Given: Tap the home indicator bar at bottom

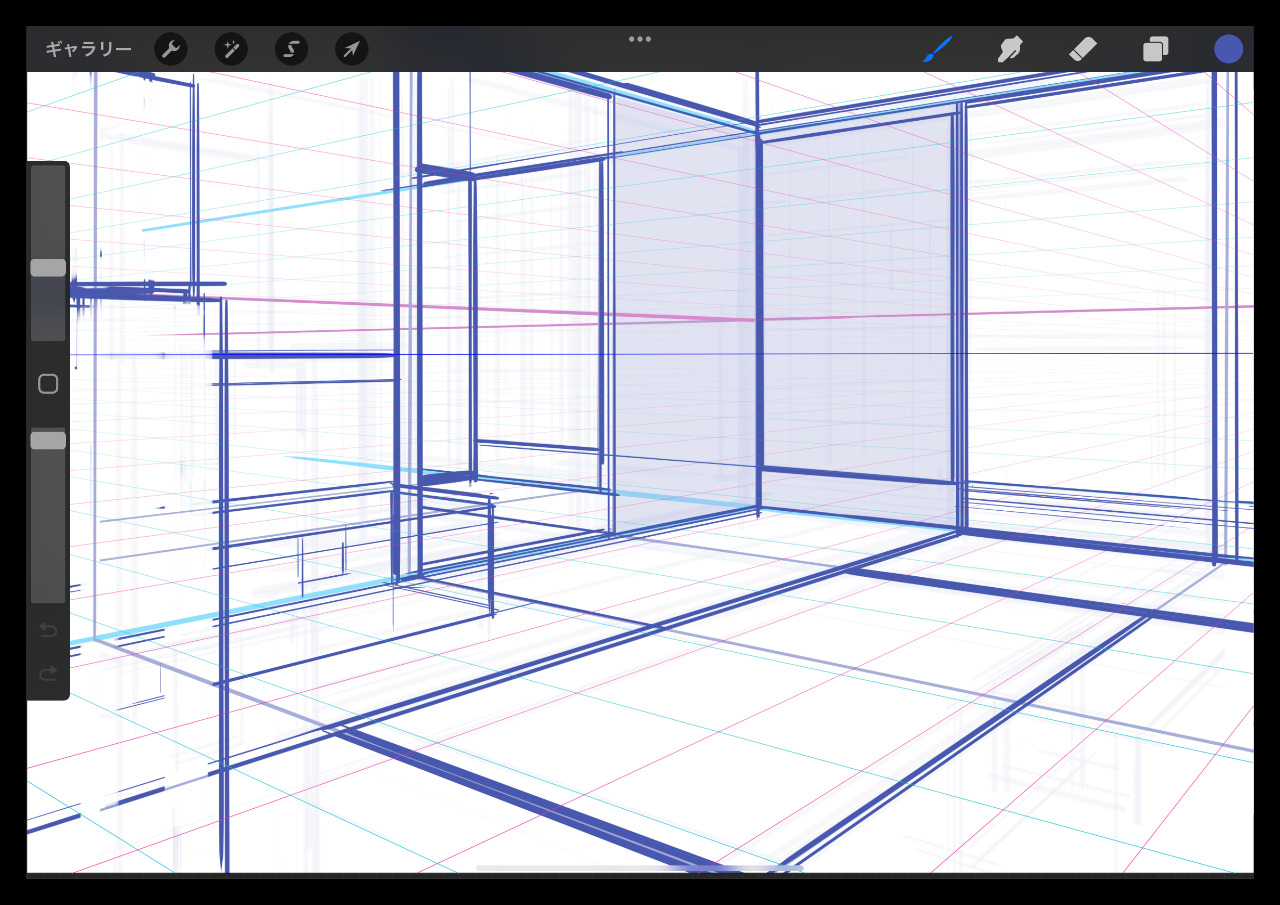Looking at the screenshot, I should [640, 868].
